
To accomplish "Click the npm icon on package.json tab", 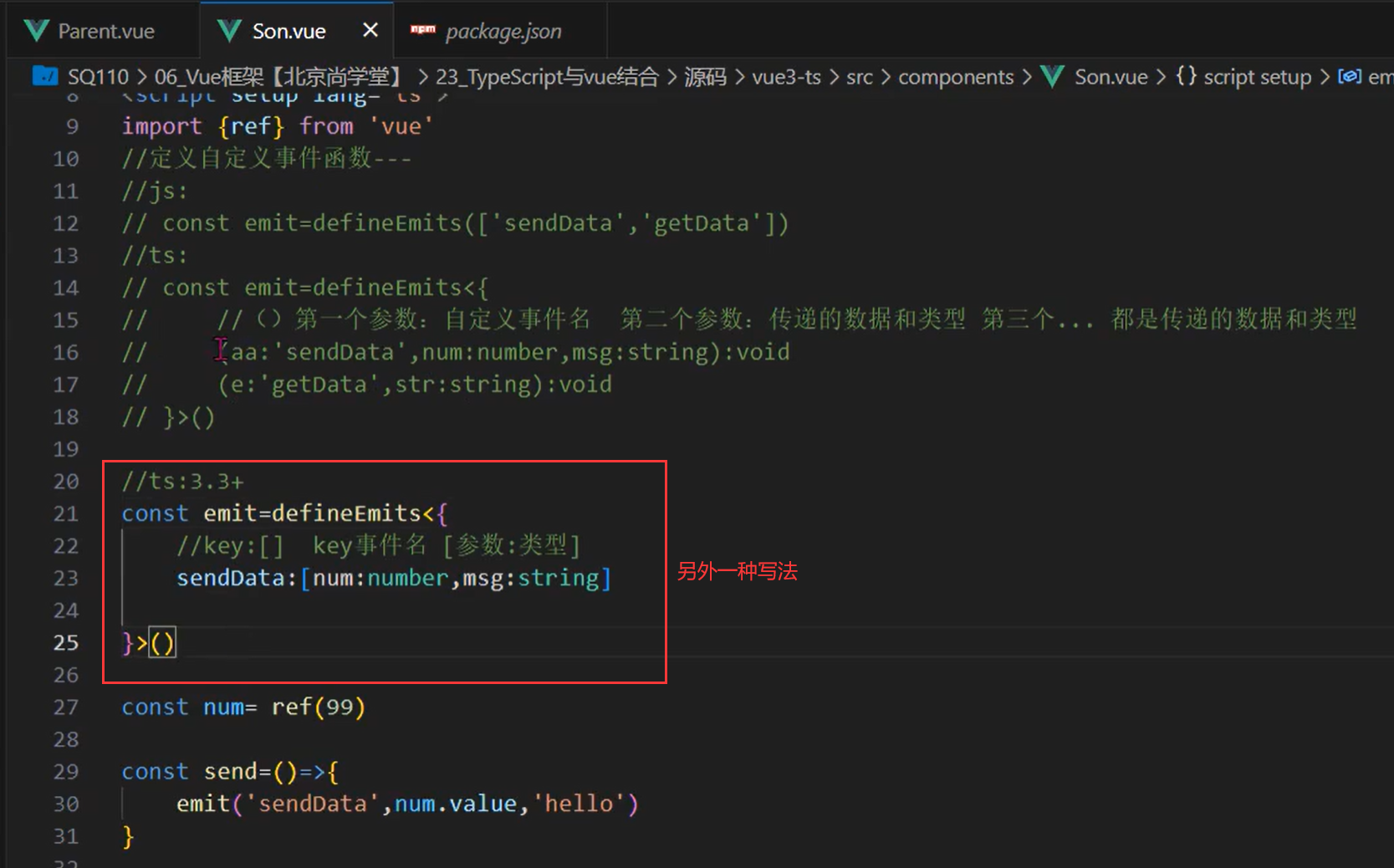I will [422, 30].
